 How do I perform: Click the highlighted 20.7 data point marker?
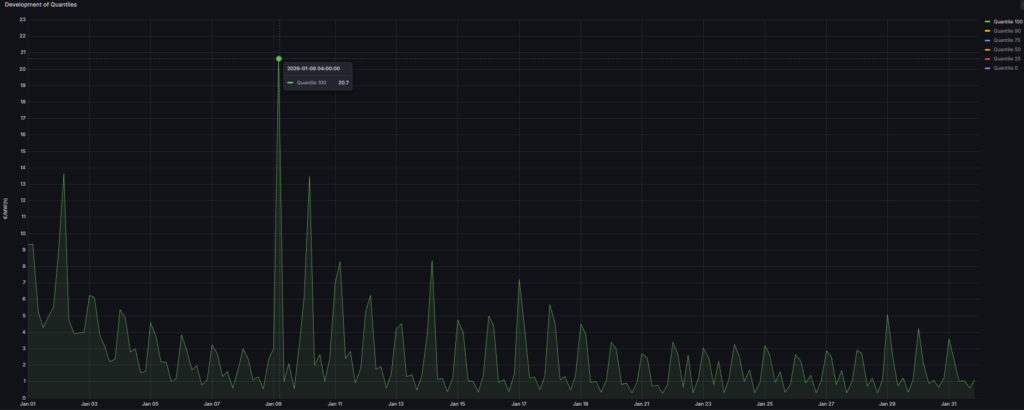coord(278,59)
